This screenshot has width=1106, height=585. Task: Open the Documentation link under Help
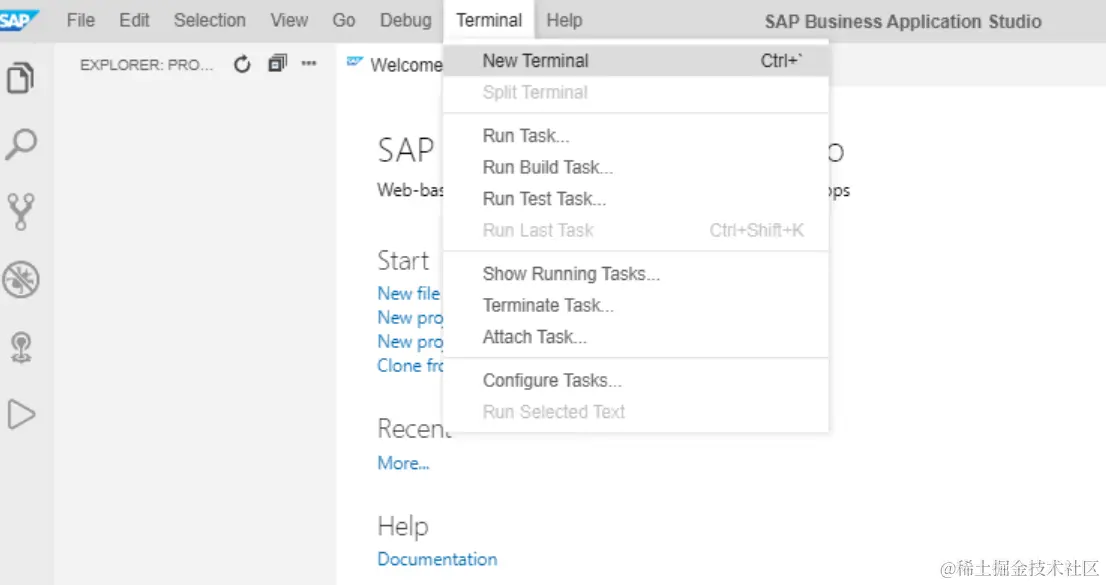click(x=437, y=559)
